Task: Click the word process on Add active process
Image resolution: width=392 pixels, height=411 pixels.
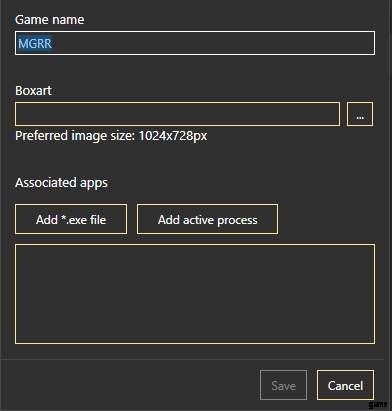Action: point(237,220)
